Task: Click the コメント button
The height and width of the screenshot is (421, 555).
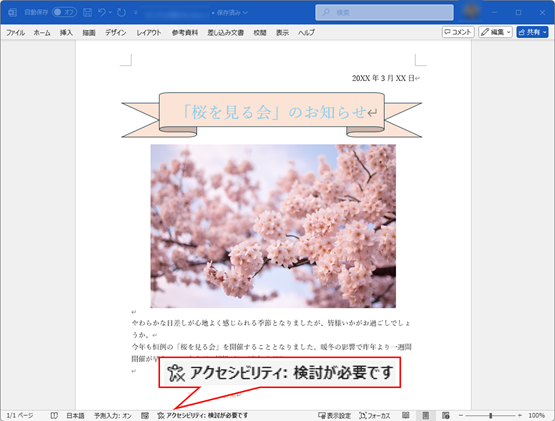Action: click(458, 32)
